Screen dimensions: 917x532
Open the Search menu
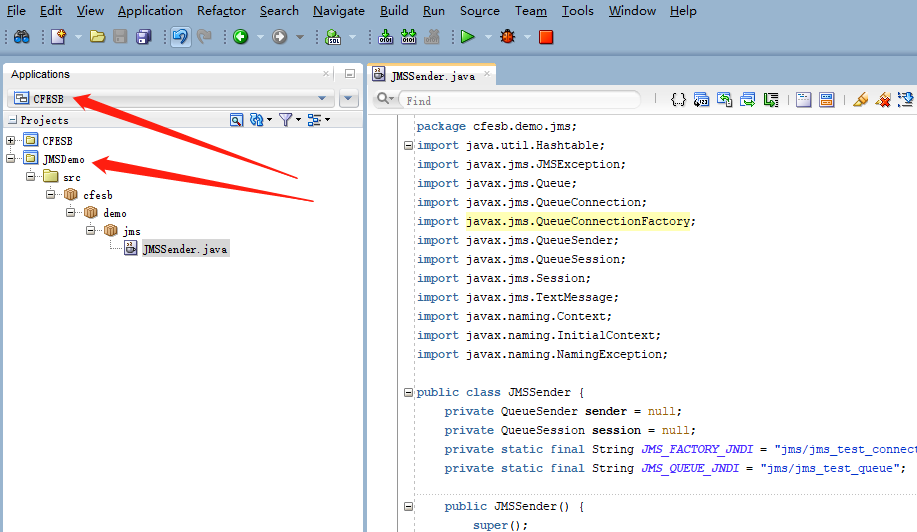coord(279,11)
